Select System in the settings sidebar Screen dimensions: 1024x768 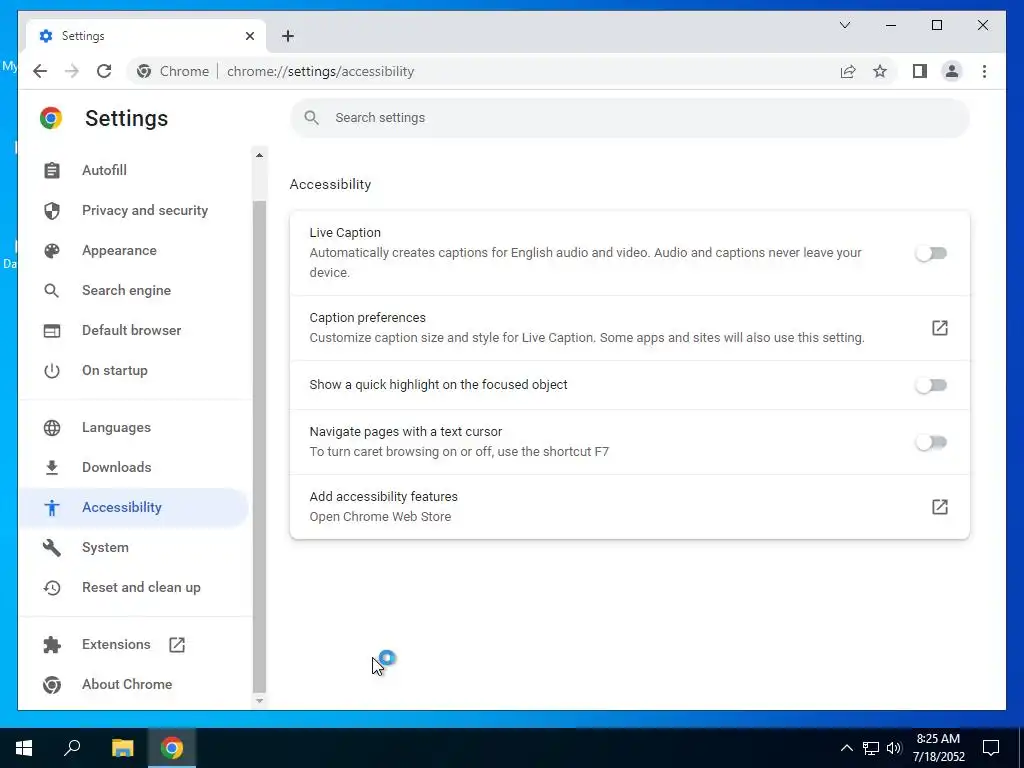pos(135,547)
